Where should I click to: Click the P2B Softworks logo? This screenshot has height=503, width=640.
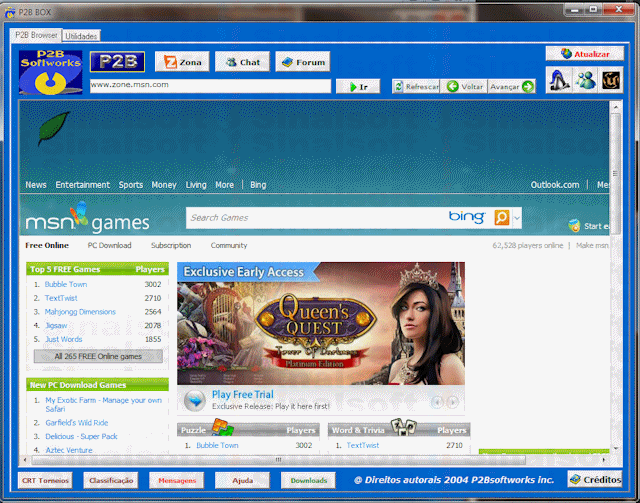tap(51, 72)
